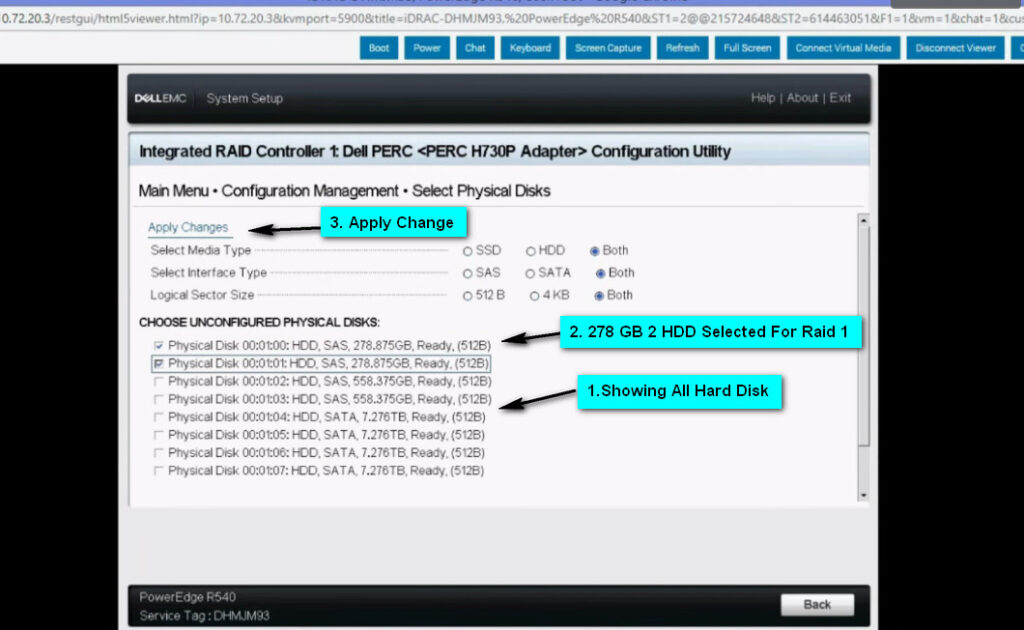Open the About link
This screenshot has height=630, width=1024.
[802, 98]
